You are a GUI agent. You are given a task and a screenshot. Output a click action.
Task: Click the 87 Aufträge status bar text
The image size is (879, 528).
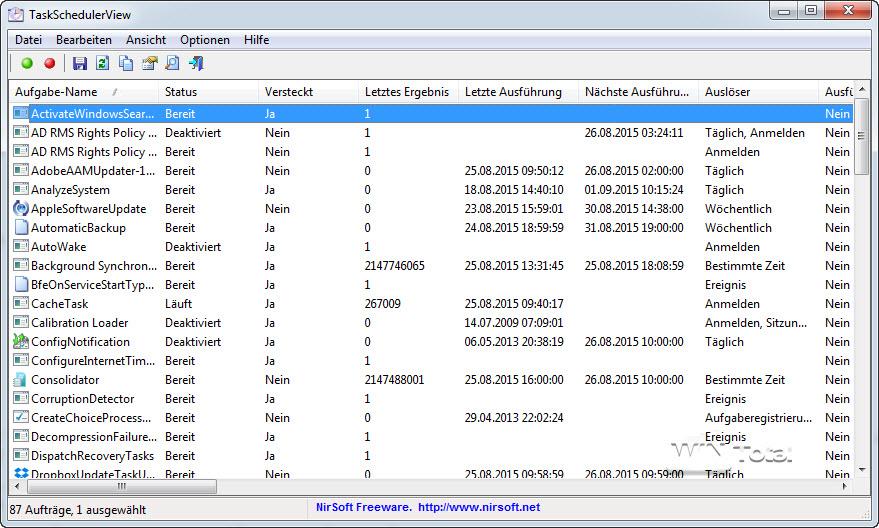click(x=78, y=510)
